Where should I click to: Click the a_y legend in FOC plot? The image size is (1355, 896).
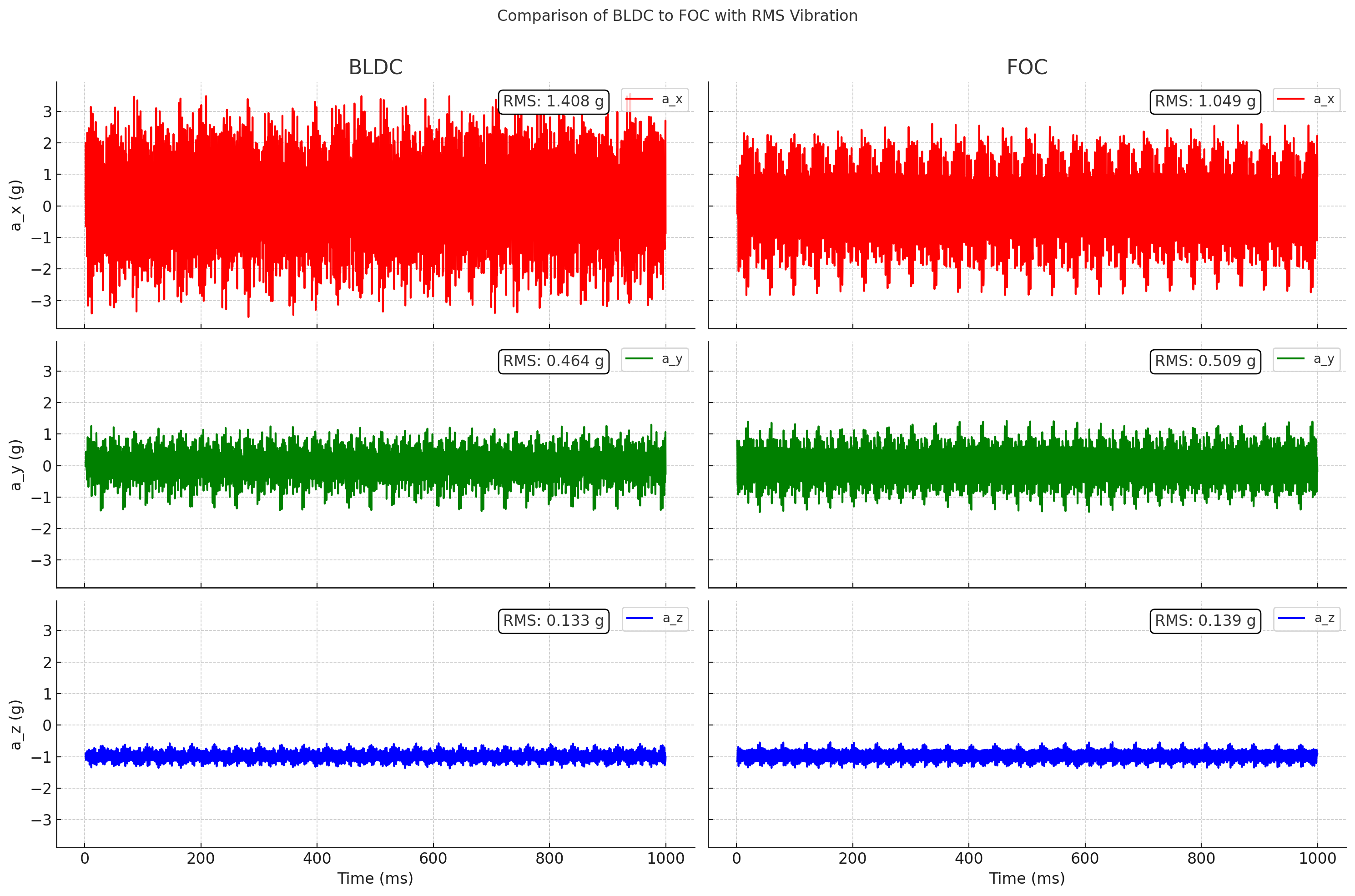(x=1306, y=359)
